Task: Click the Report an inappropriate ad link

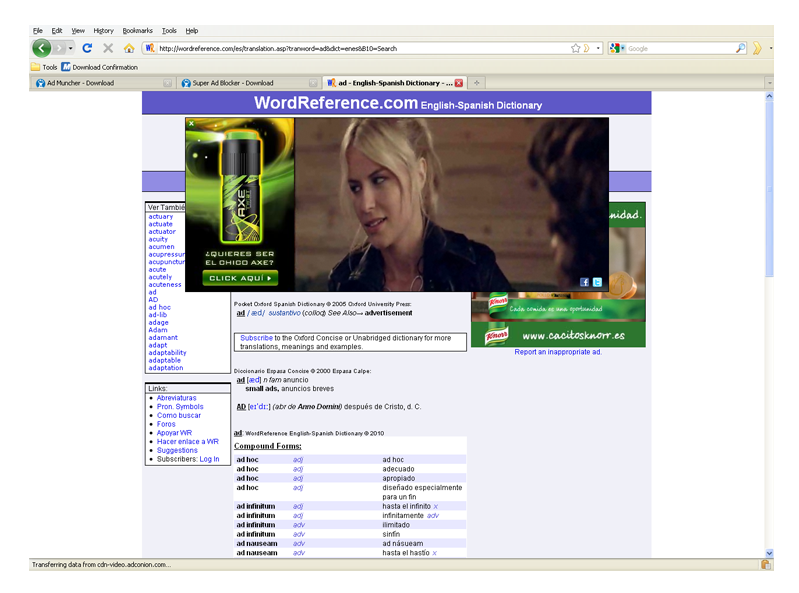Action: [x=558, y=352]
